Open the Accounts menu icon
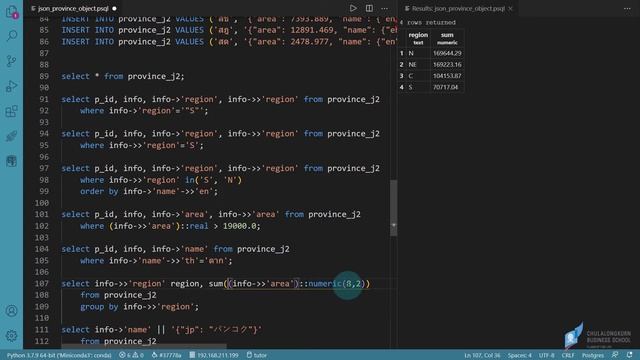This screenshot has width=640, height=360. [11, 311]
